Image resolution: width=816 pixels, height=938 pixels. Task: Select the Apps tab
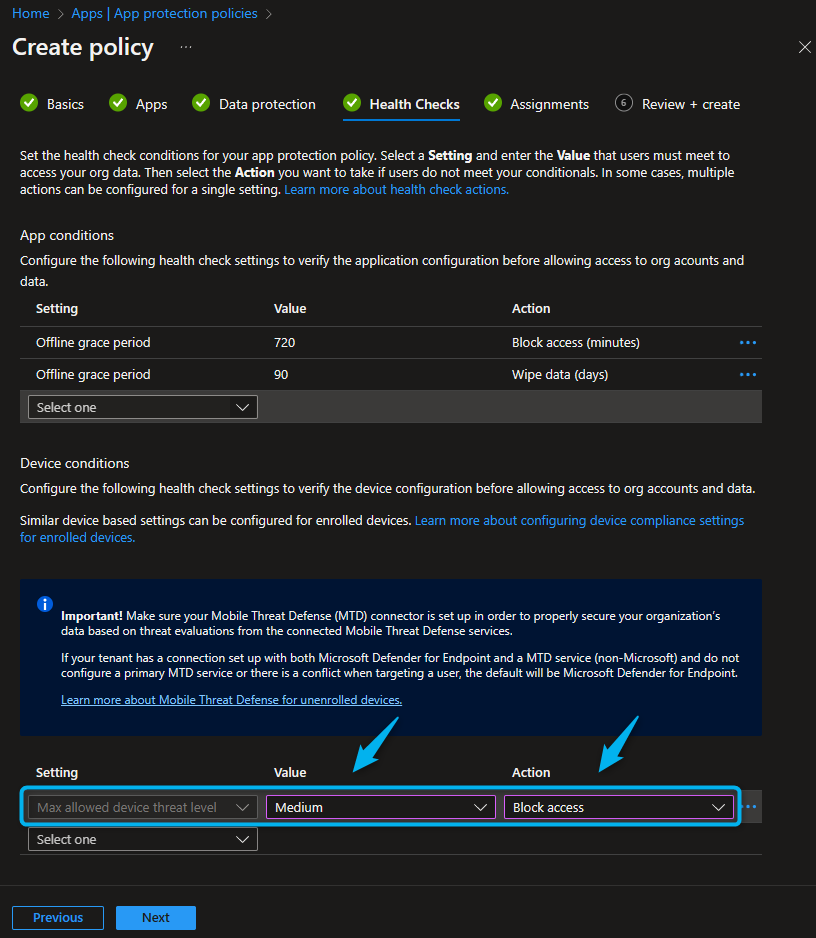pos(151,104)
